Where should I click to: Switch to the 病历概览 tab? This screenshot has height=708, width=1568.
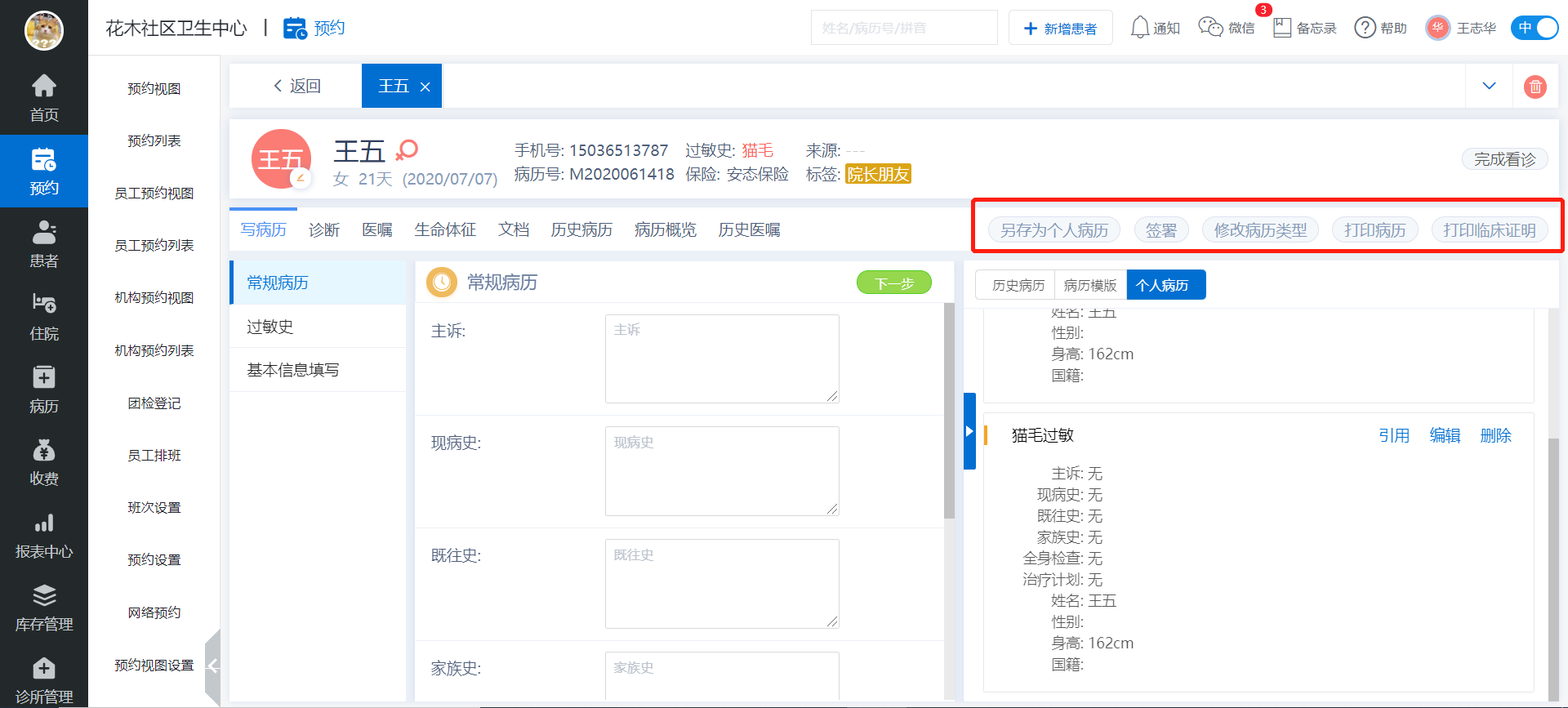pyautogui.click(x=666, y=229)
